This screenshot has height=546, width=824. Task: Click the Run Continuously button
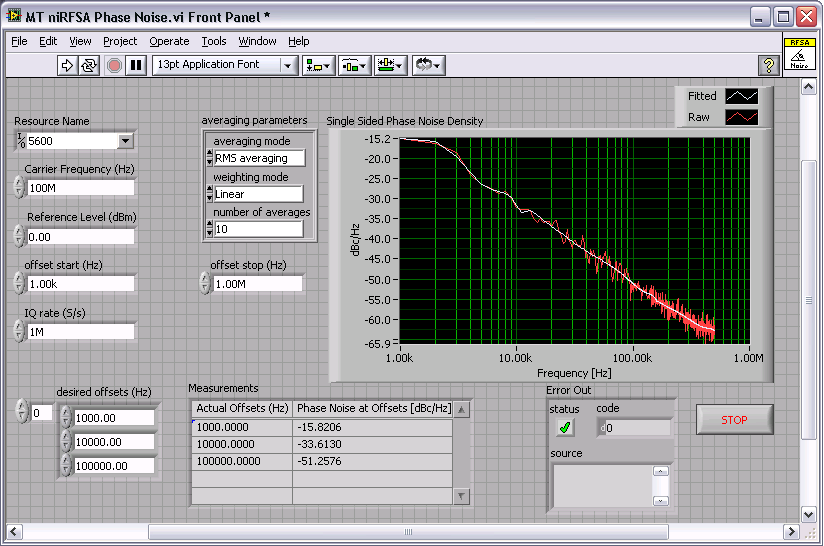click(x=89, y=65)
